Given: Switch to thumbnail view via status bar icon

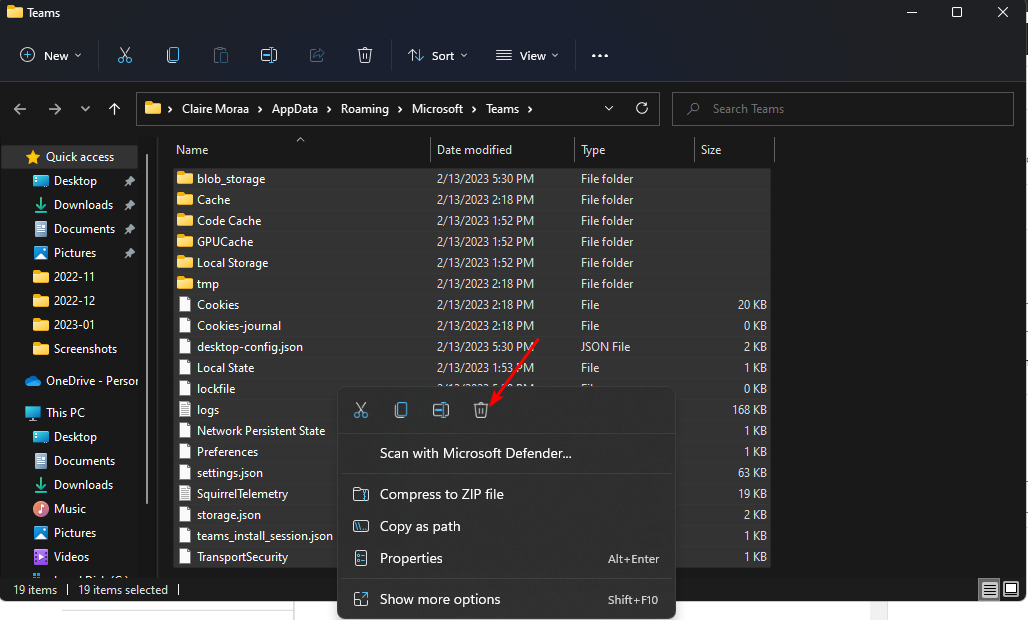Looking at the screenshot, I should [x=1010, y=590].
